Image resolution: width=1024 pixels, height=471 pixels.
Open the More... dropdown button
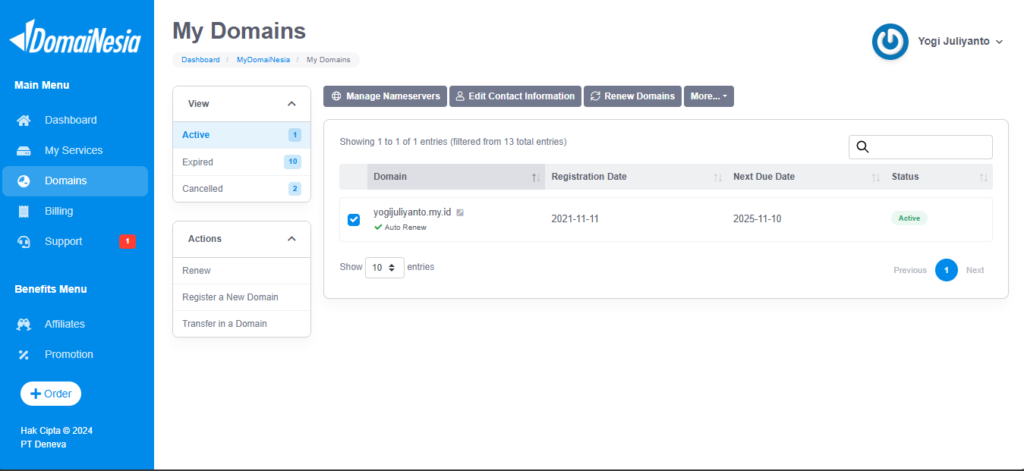708,96
